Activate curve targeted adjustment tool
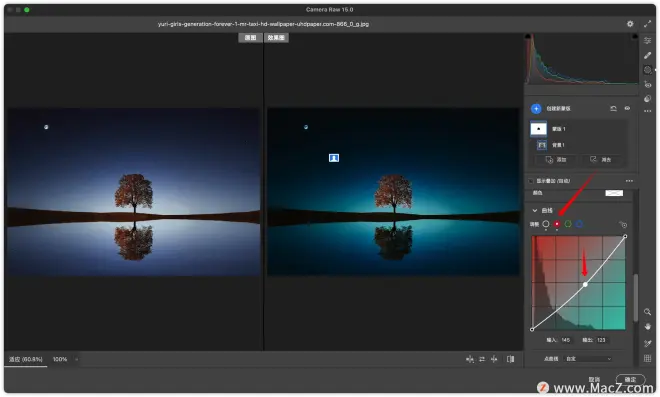 [623, 224]
